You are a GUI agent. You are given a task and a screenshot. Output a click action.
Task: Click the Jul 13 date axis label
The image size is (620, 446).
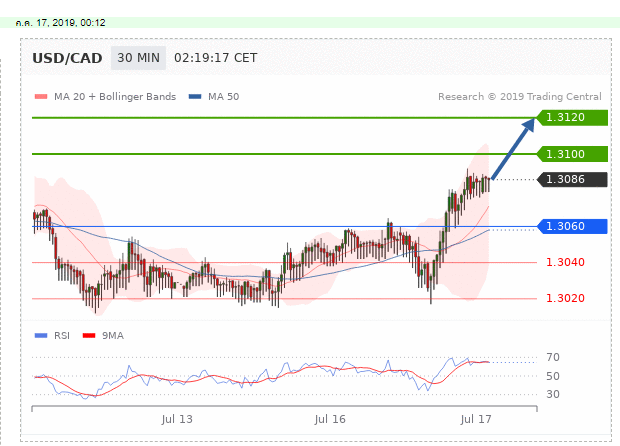(x=177, y=419)
